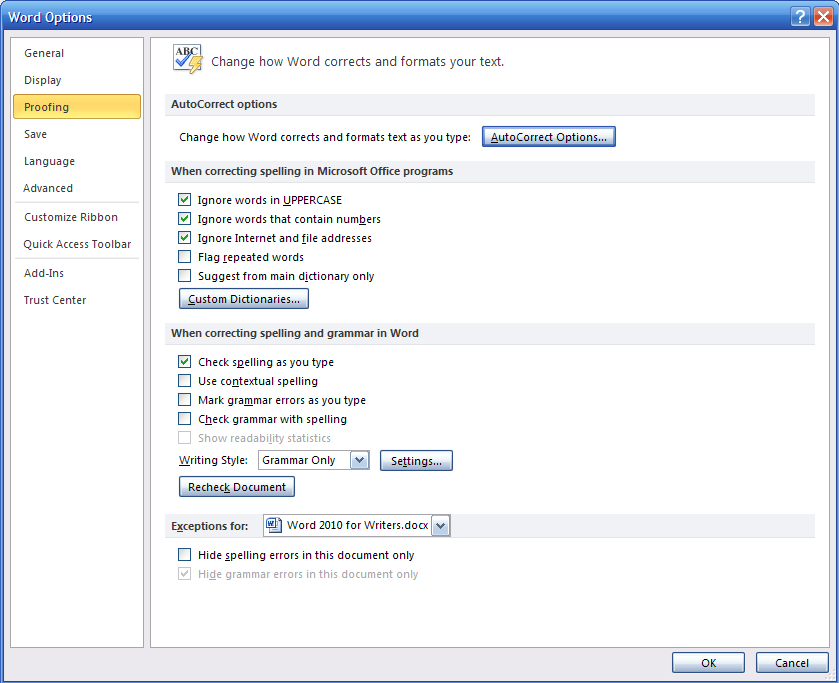Enable Flag repeated words

[x=185, y=256]
